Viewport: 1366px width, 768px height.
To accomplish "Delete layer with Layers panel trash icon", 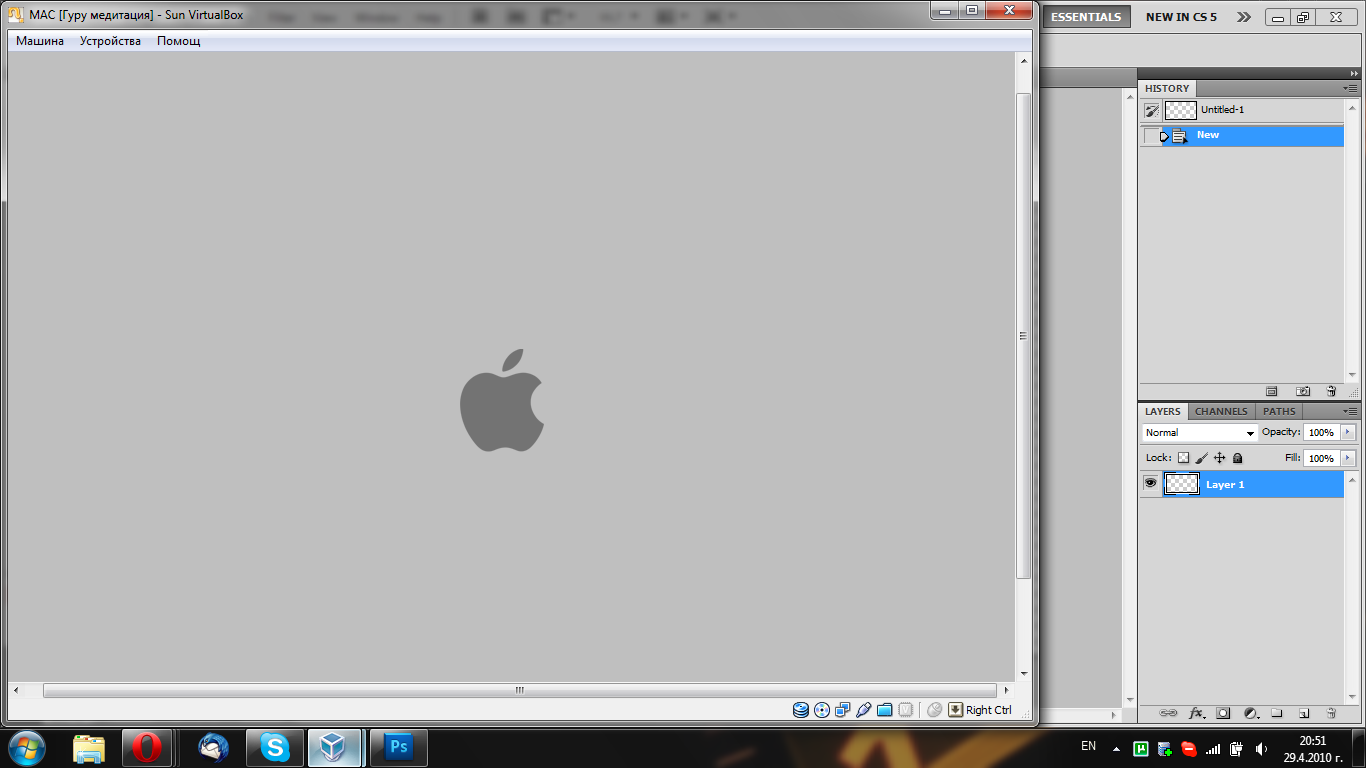I will point(1331,713).
